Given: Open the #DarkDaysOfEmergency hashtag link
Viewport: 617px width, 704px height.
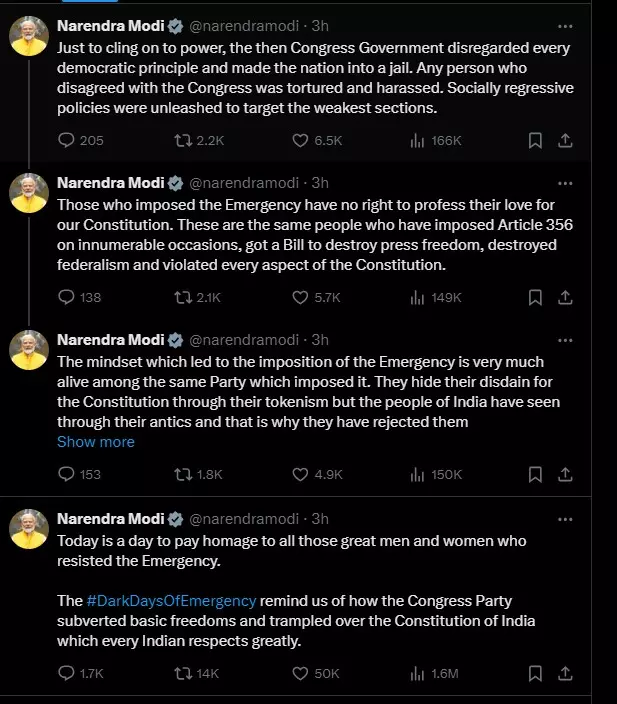Looking at the screenshot, I should 171,601.
